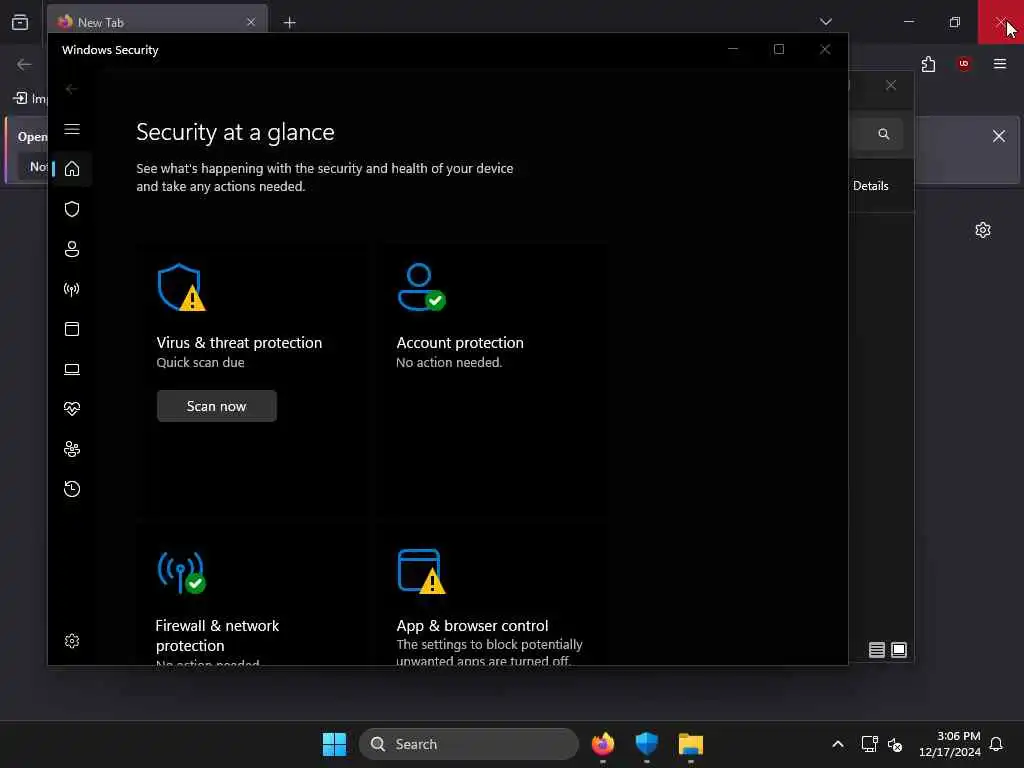Open the Firefox application hamburger menu
This screenshot has height=768, width=1024.
[1000, 64]
